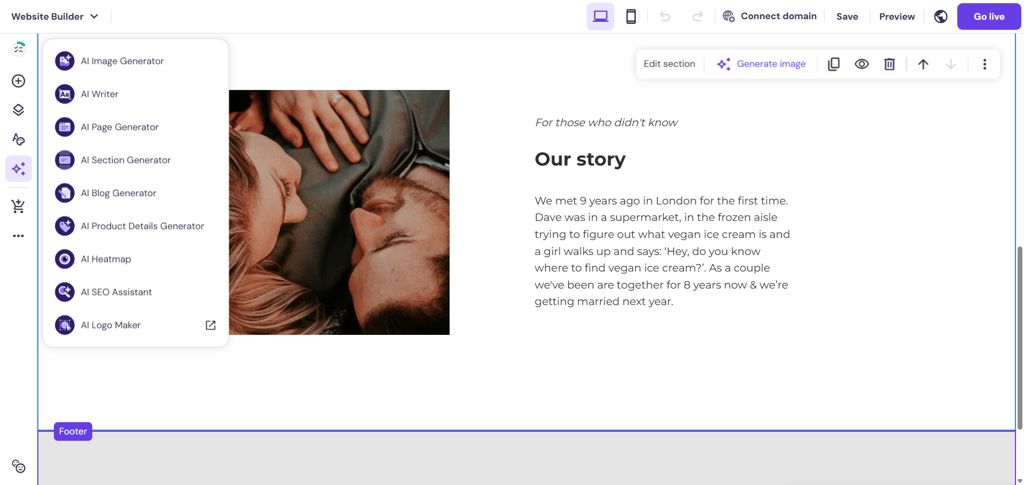This screenshot has width=1024, height=485.
Task: Click the redo arrow
Action: [697, 16]
